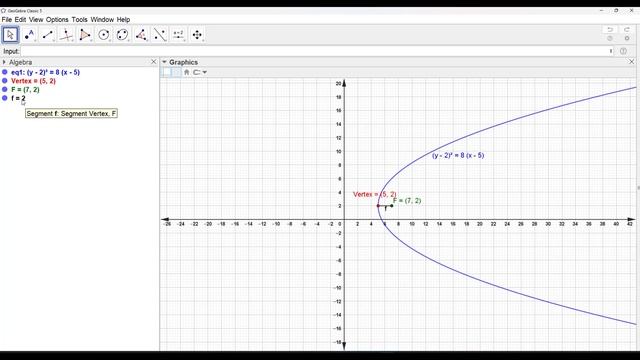Expand the Algebra view style bar
640x360 pixels.
point(4,62)
